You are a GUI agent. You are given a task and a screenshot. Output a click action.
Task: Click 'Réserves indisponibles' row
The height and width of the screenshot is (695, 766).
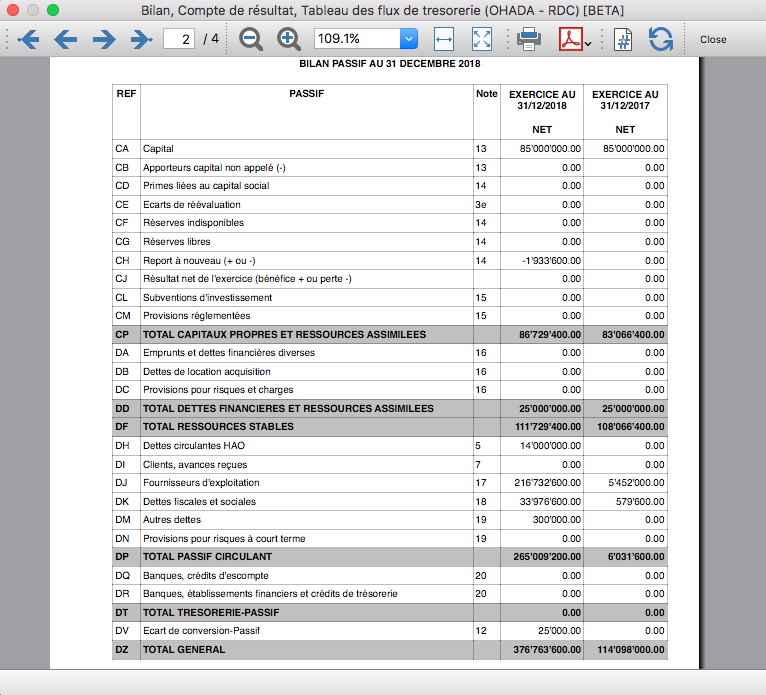point(193,223)
